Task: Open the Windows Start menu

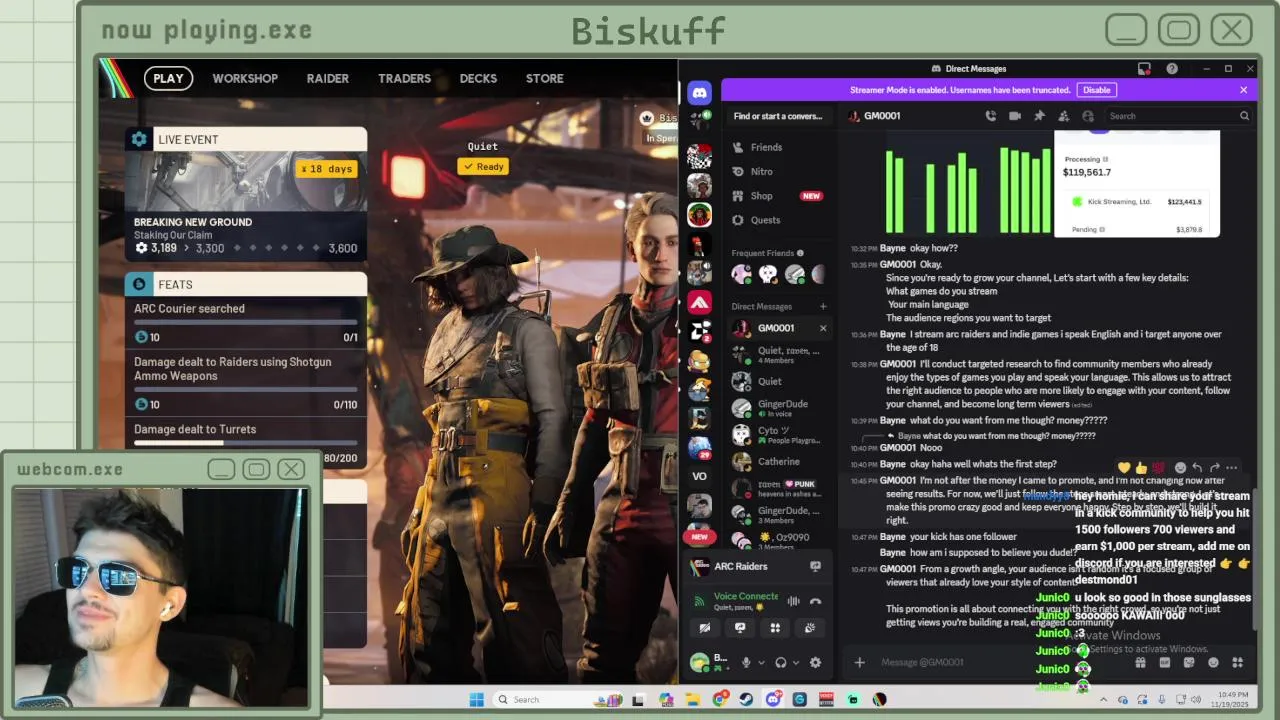Action: coord(477,699)
